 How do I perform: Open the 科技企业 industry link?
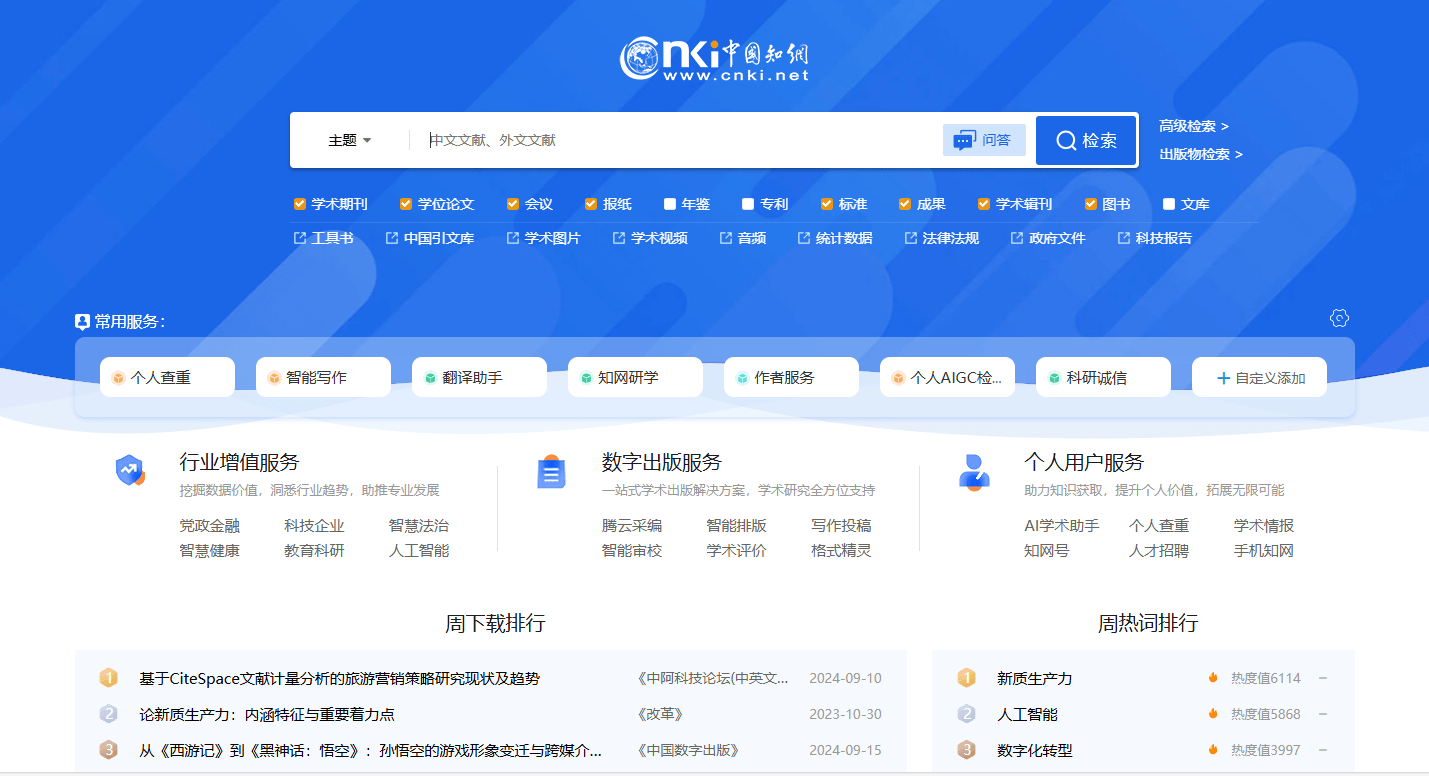pos(314,525)
